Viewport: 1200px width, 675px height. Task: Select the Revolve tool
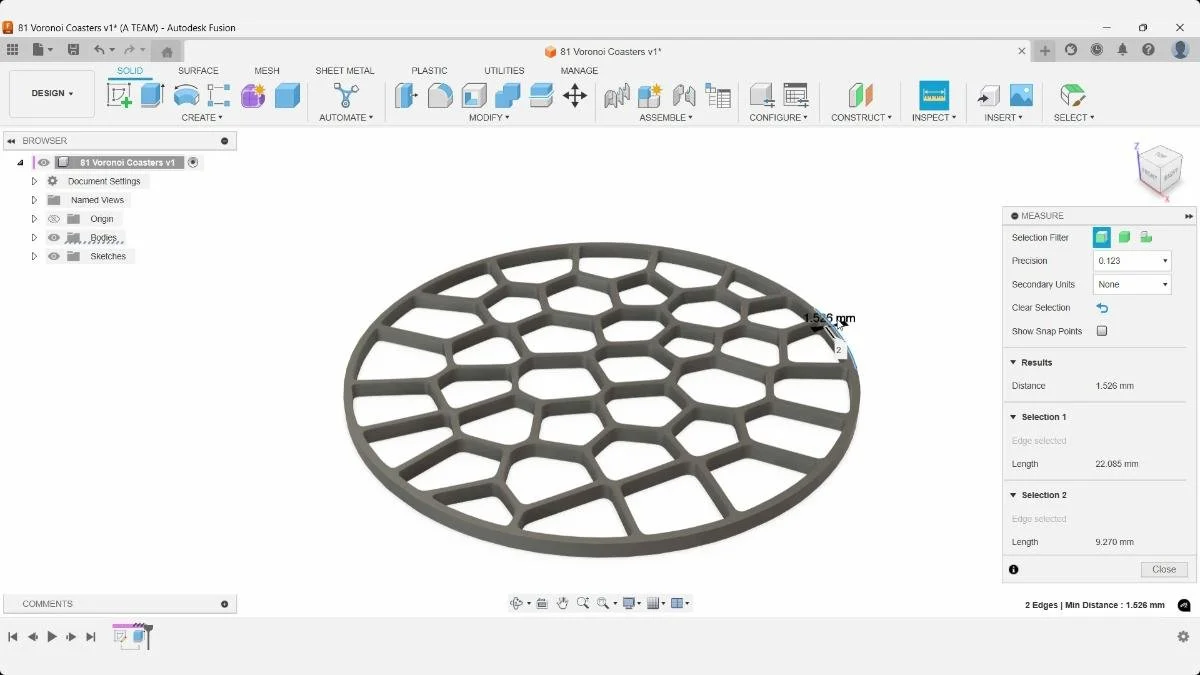click(x=186, y=95)
